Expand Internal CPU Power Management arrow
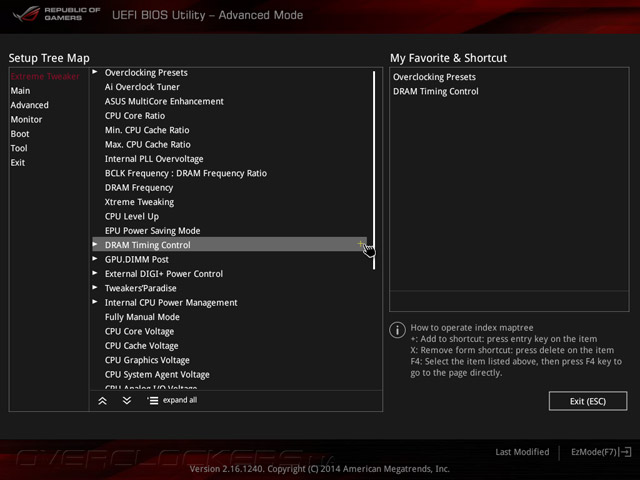640x480 pixels. [x=95, y=302]
